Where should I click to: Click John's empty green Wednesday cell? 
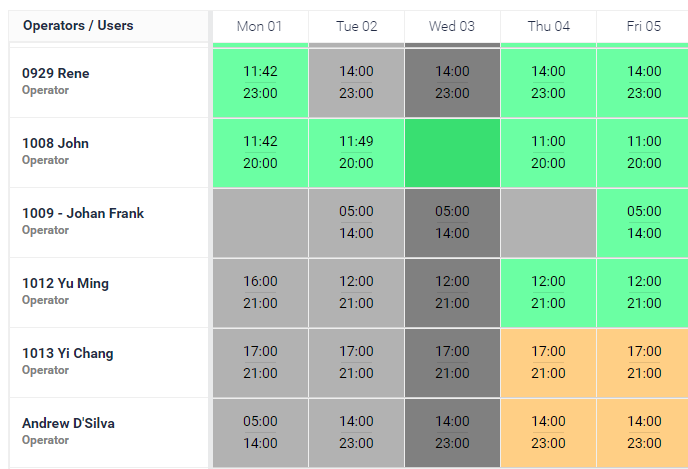coord(452,152)
